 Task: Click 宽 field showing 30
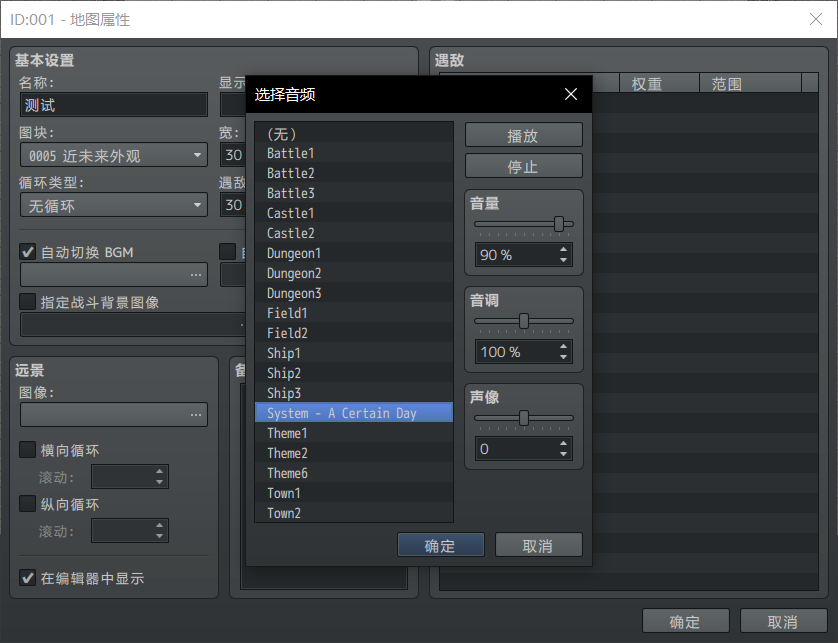click(x=233, y=155)
